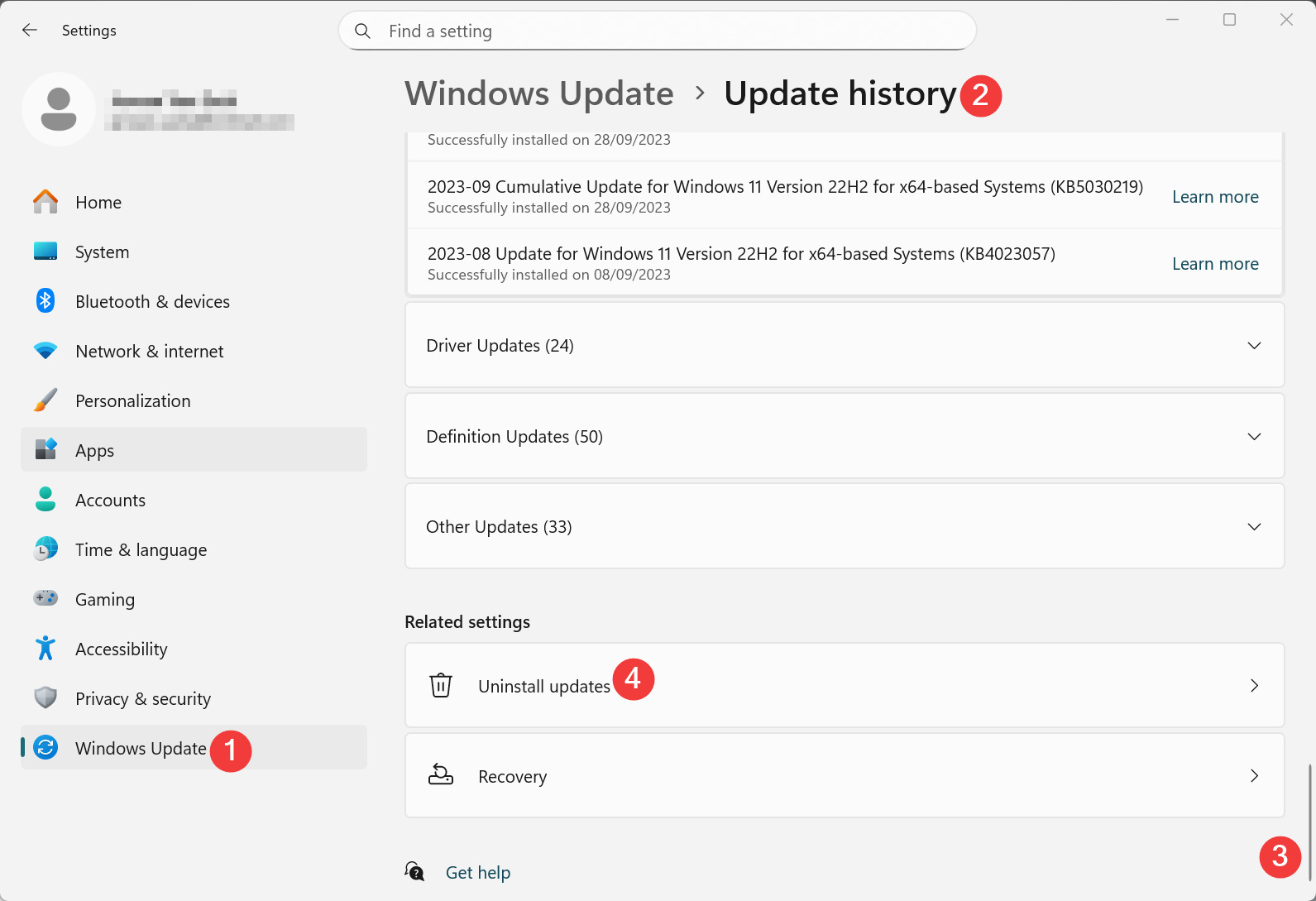Click the Home house icon
Screen dimensions: 1316x901
45,202
